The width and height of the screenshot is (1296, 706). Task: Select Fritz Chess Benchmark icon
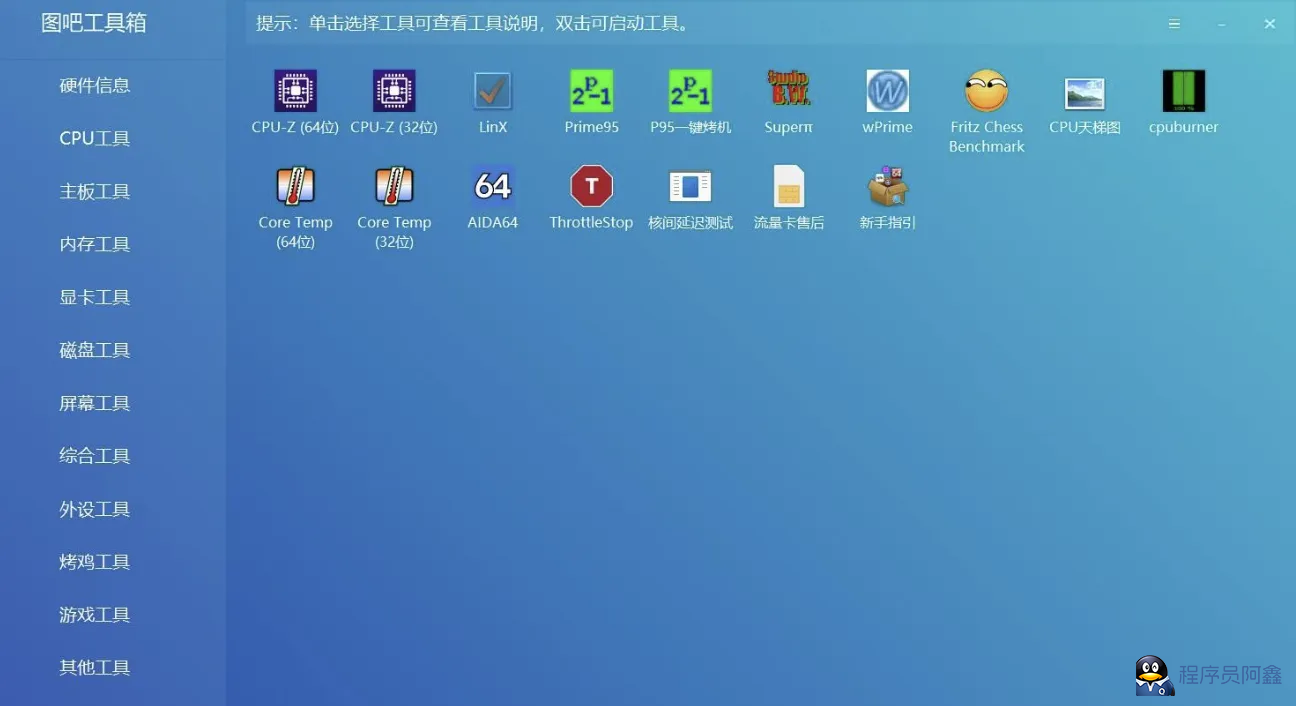tap(986, 91)
